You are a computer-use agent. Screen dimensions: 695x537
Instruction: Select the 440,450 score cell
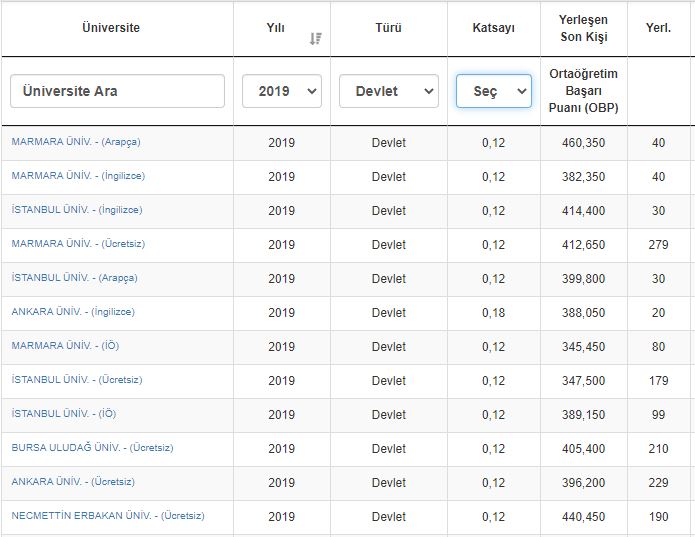click(583, 517)
